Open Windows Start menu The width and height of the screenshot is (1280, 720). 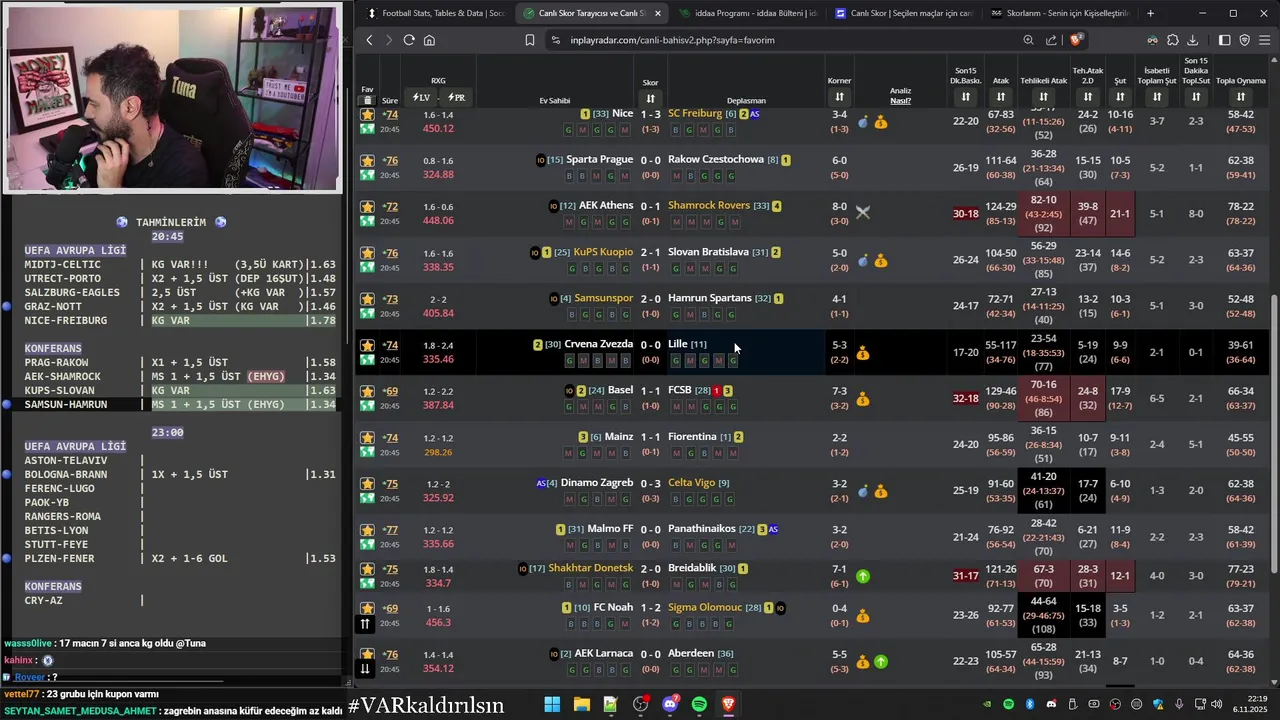552,705
